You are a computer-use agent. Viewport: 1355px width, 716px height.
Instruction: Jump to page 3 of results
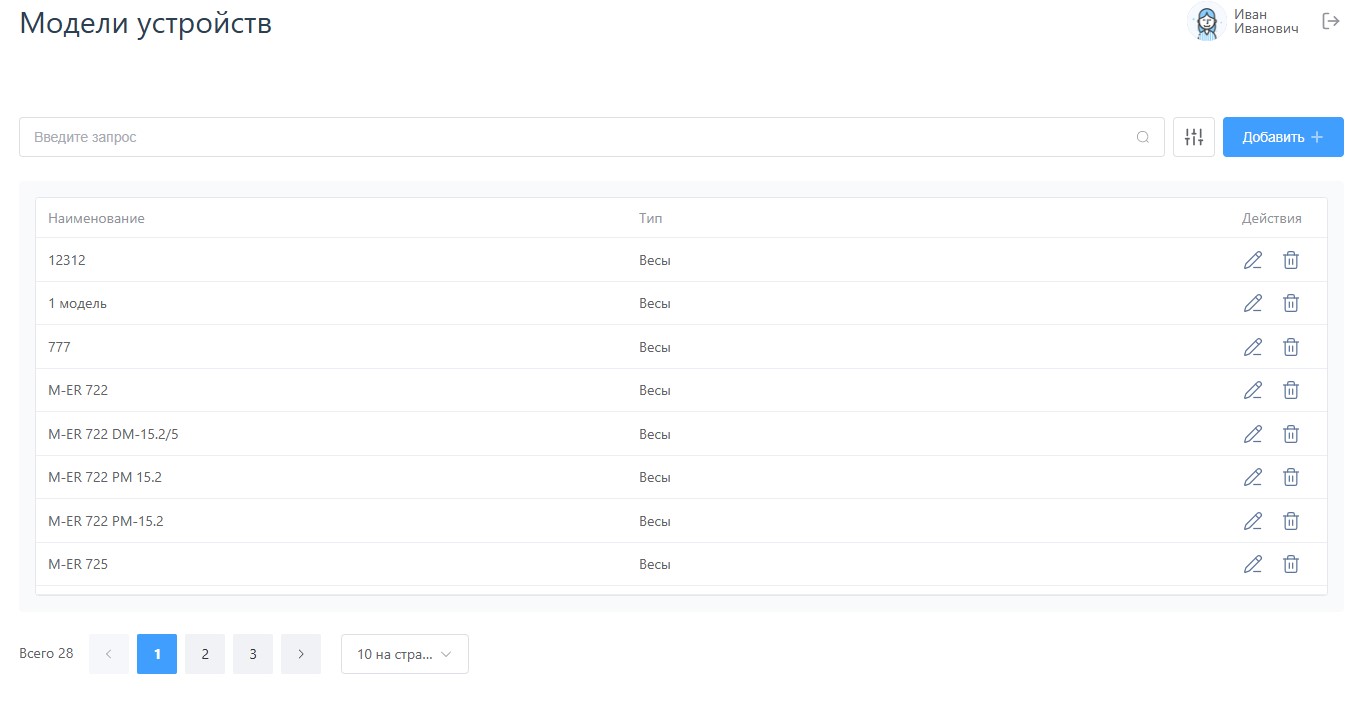(x=253, y=654)
